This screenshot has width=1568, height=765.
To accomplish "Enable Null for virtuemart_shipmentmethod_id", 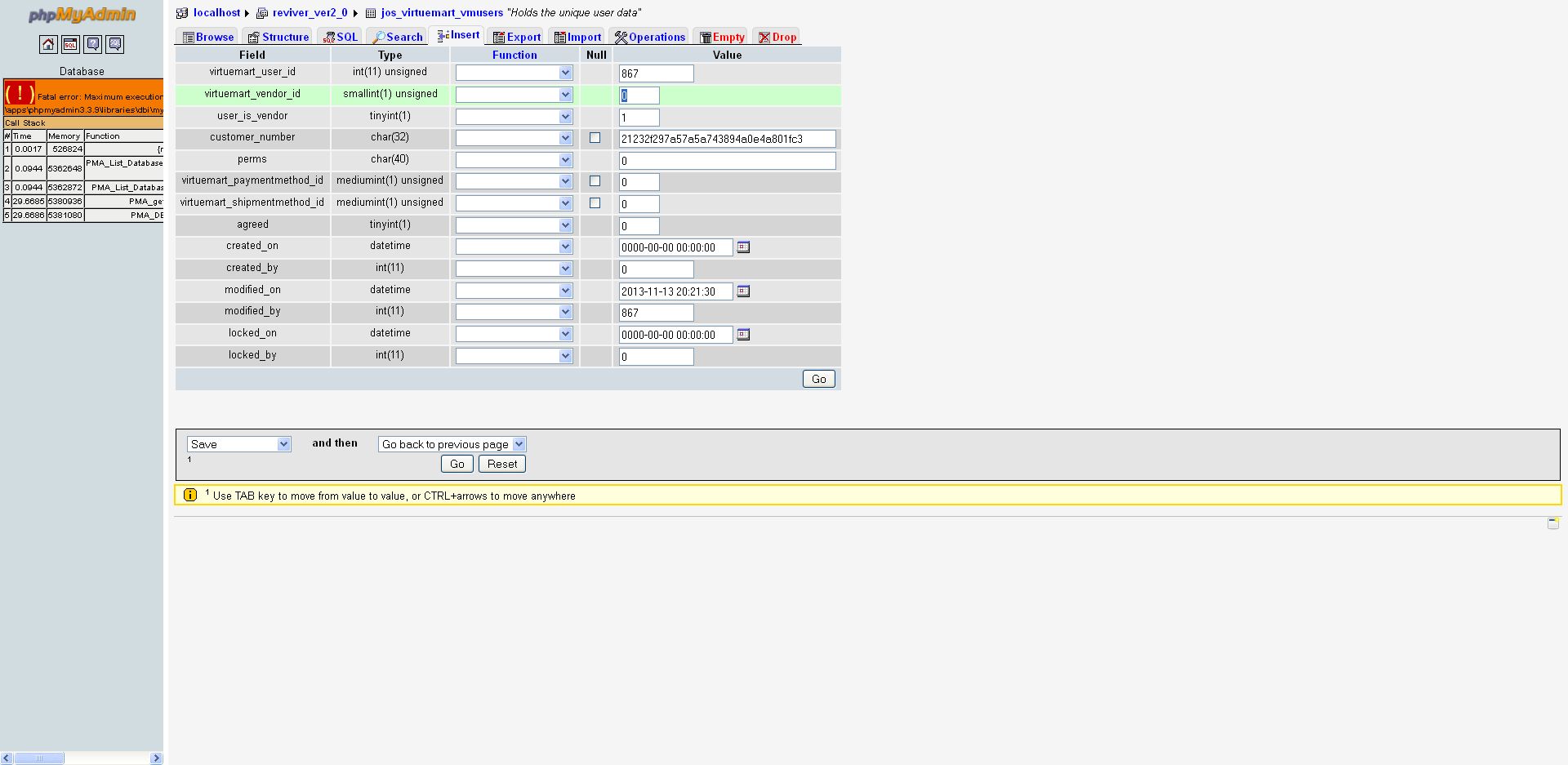I will click(595, 203).
